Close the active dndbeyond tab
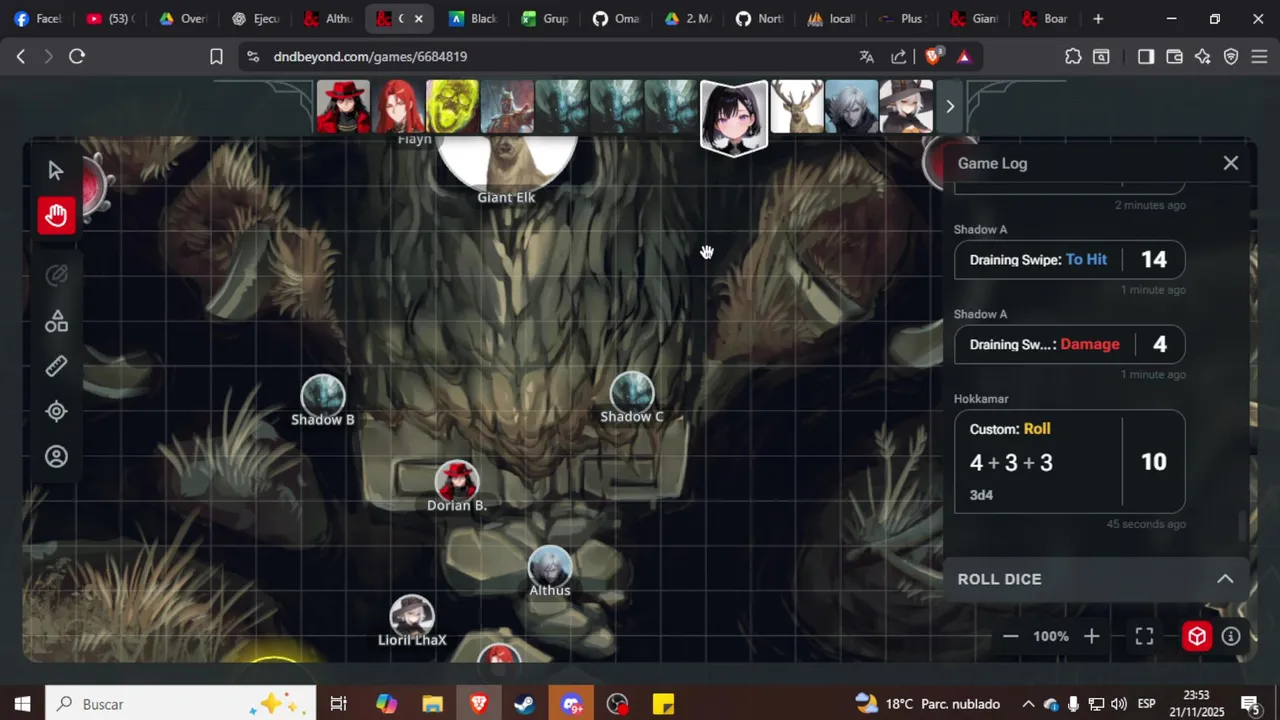 418,19
